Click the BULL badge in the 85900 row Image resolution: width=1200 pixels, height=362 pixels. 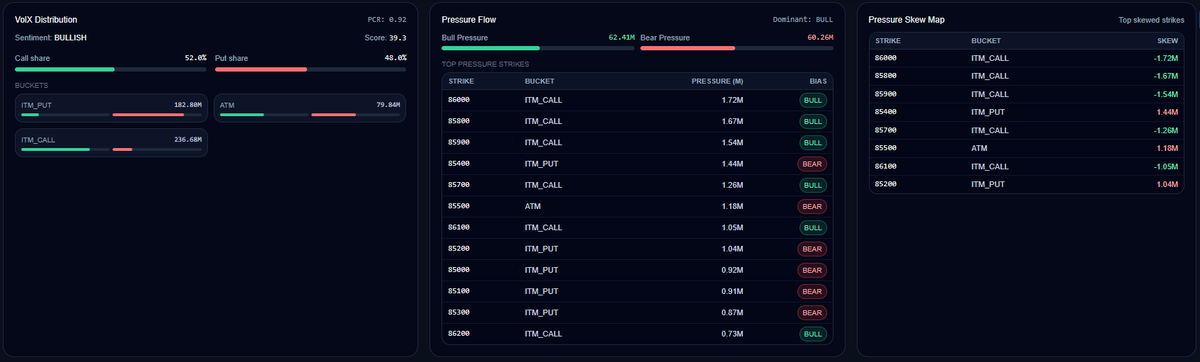[x=813, y=142]
